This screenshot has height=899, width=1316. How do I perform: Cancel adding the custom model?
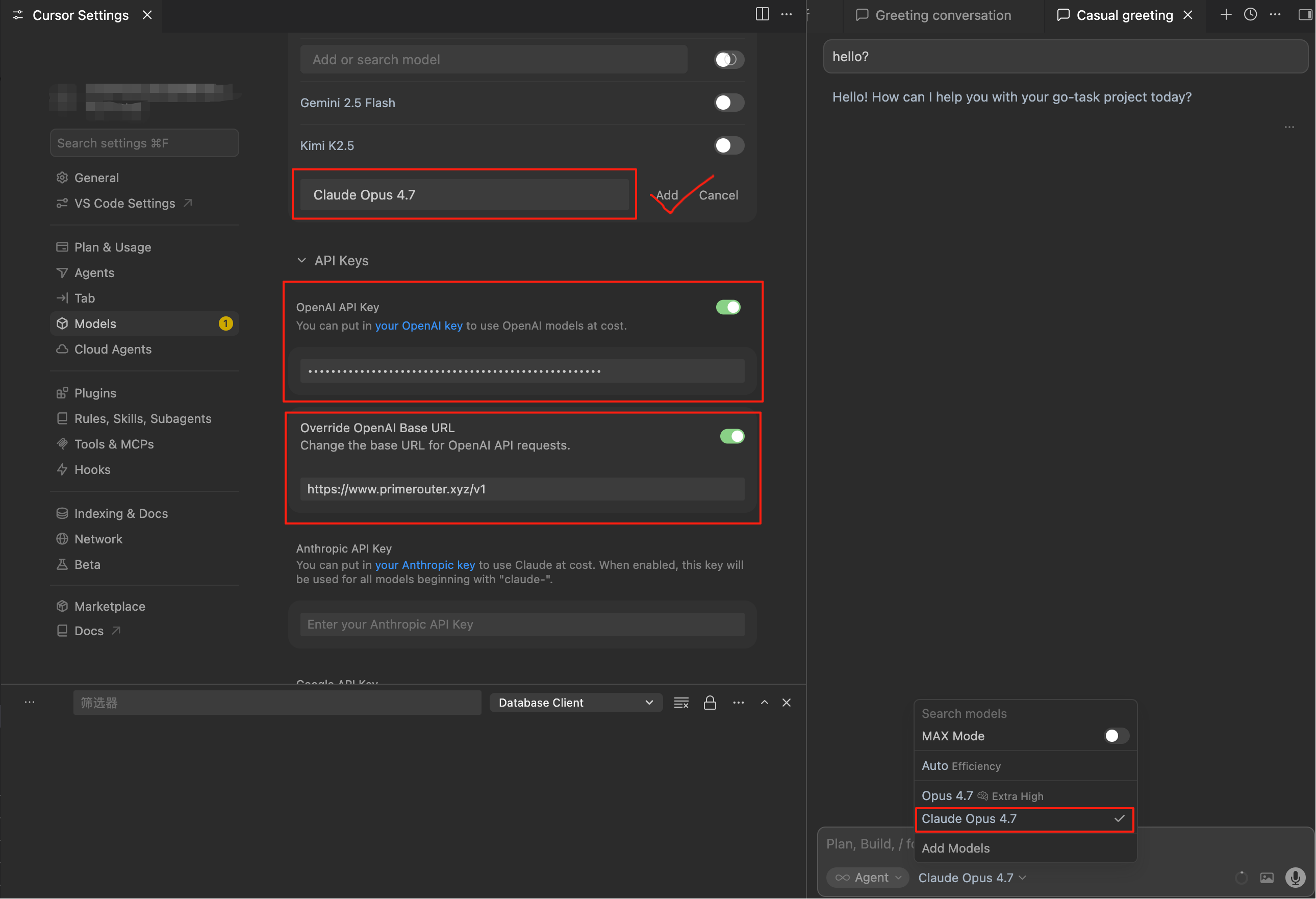pos(718,195)
